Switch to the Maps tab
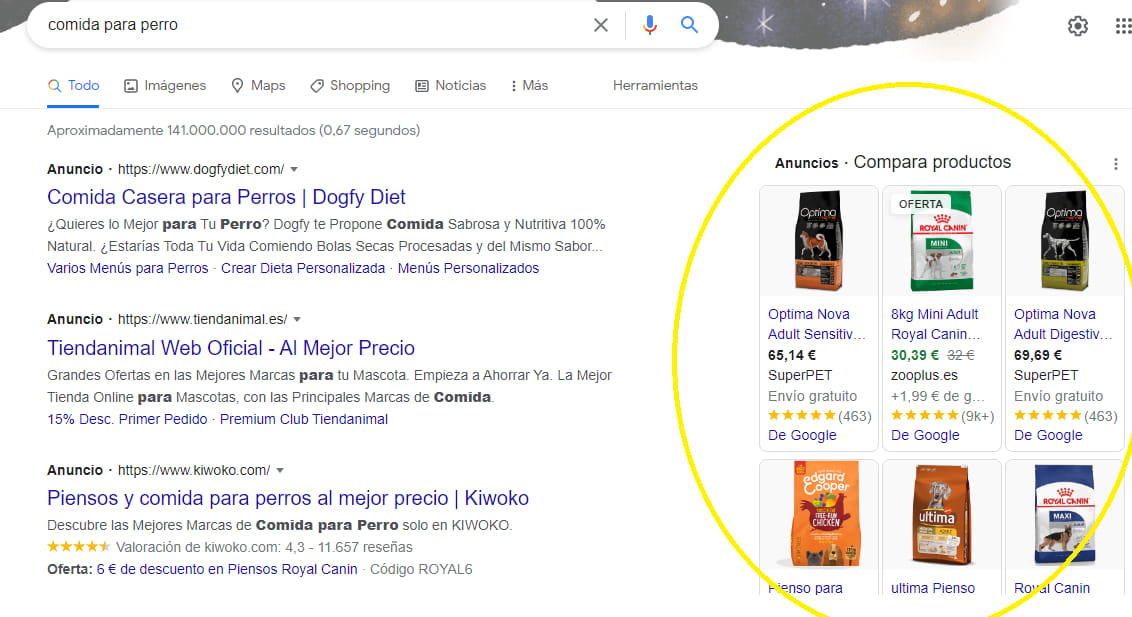Image resolution: width=1132 pixels, height=617 pixels. pyautogui.click(x=258, y=86)
